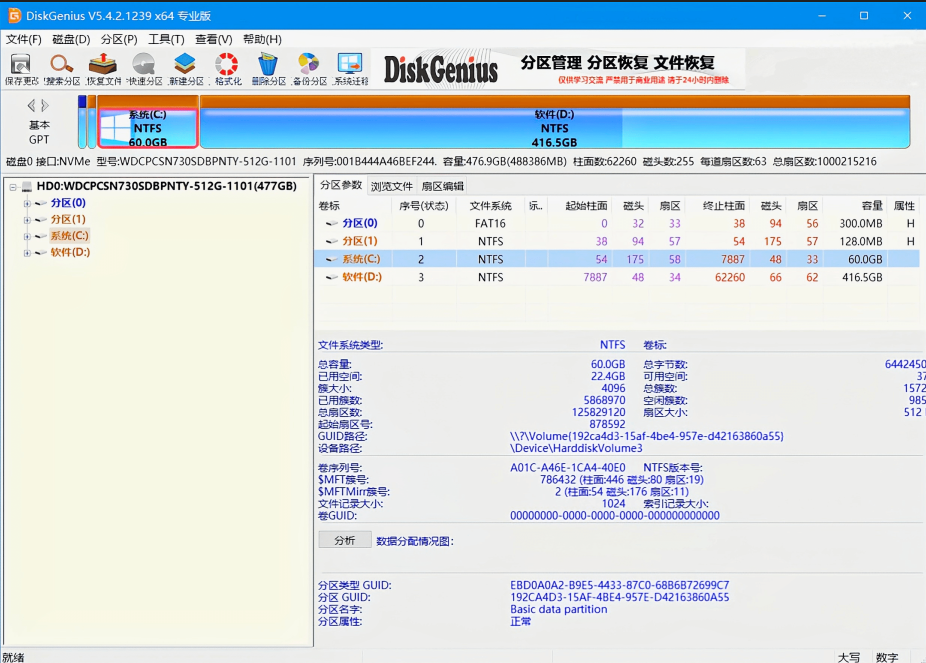Click the 保存更改 (Save Changes) toolbar icon
The height and width of the screenshot is (663, 926).
pyautogui.click(x=20, y=66)
